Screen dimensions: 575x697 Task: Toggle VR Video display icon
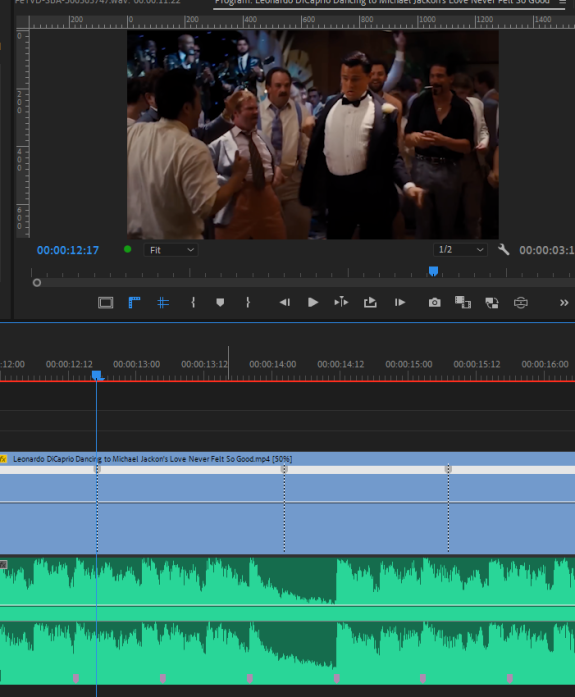tap(521, 303)
